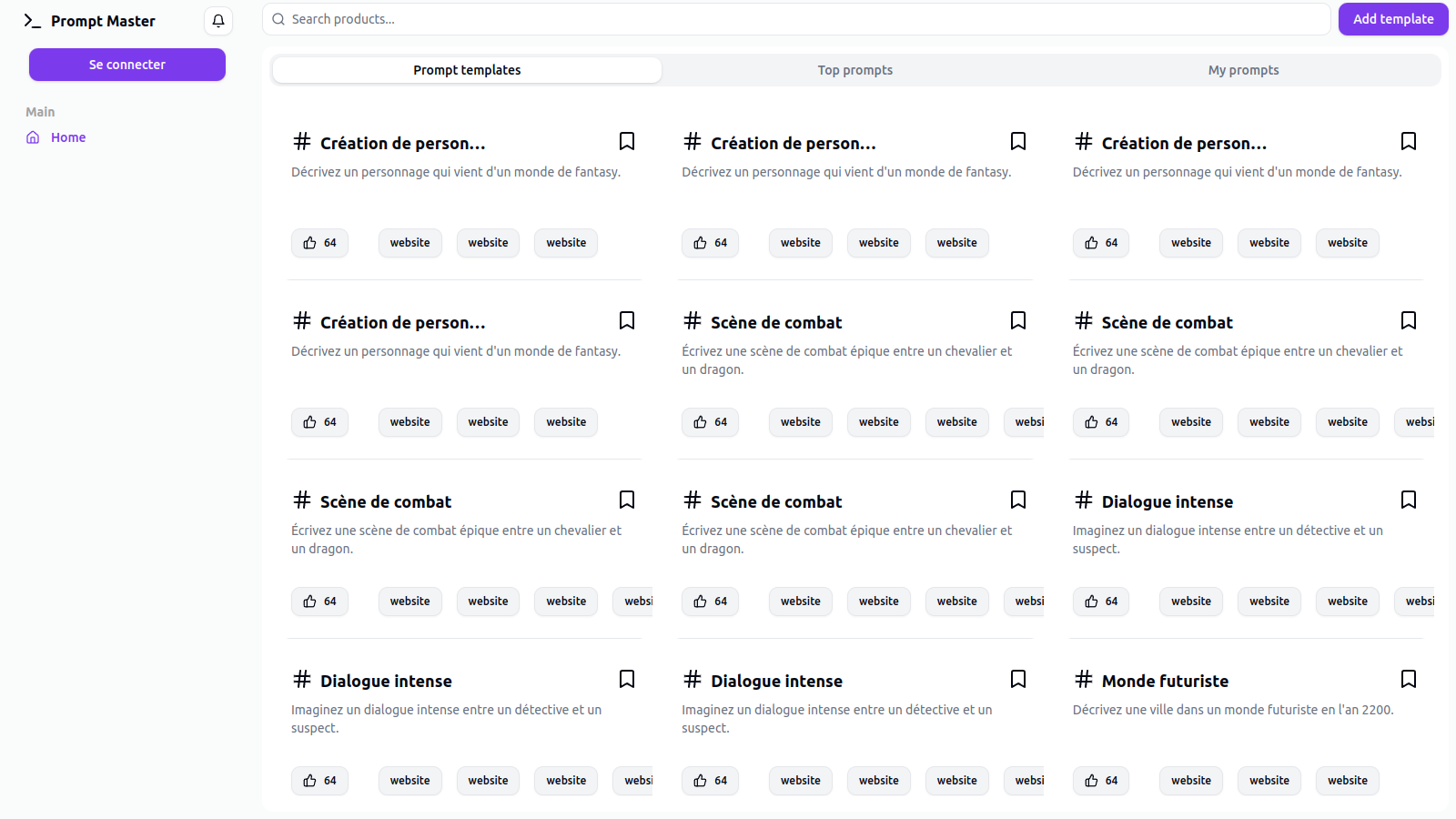The image size is (1456, 819).
Task: Click the thumbs-up icon on the first Création de personnage card
Action: 308,241
